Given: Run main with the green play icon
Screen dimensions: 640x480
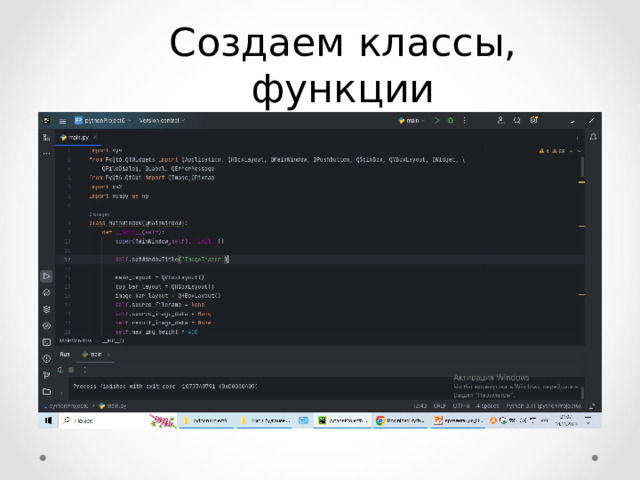Looking at the screenshot, I should click(437, 120).
